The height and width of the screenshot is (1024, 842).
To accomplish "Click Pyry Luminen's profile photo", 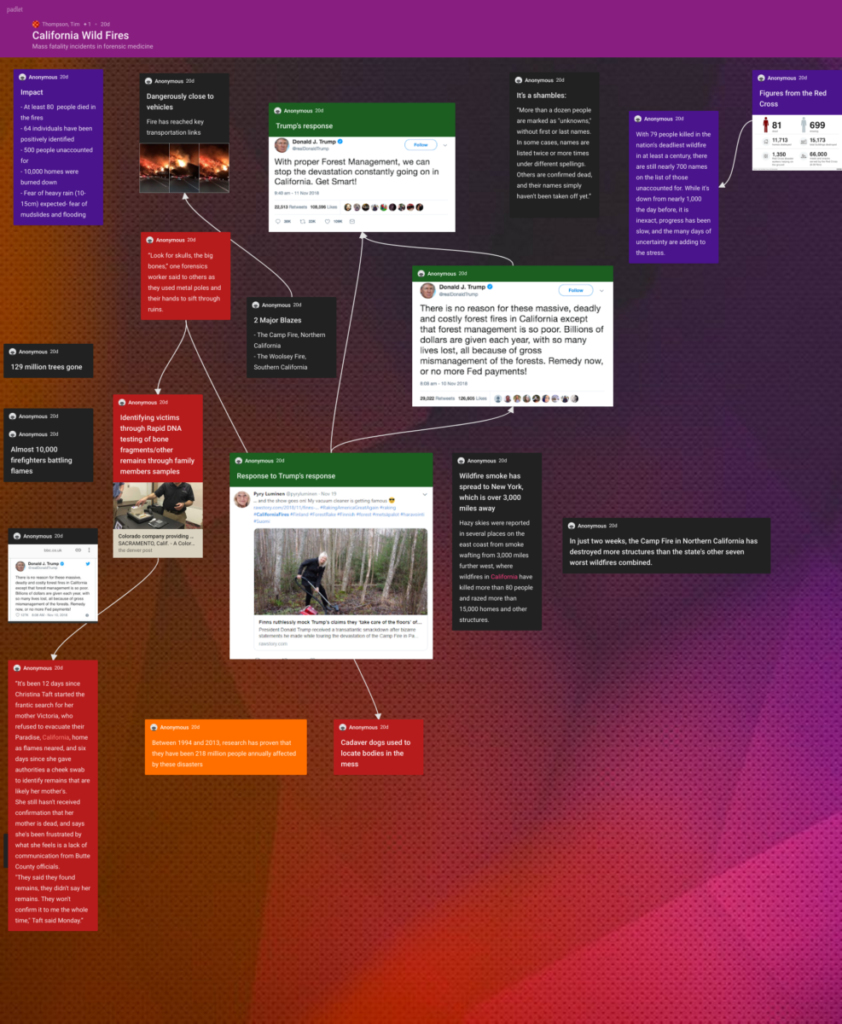I will [242, 500].
